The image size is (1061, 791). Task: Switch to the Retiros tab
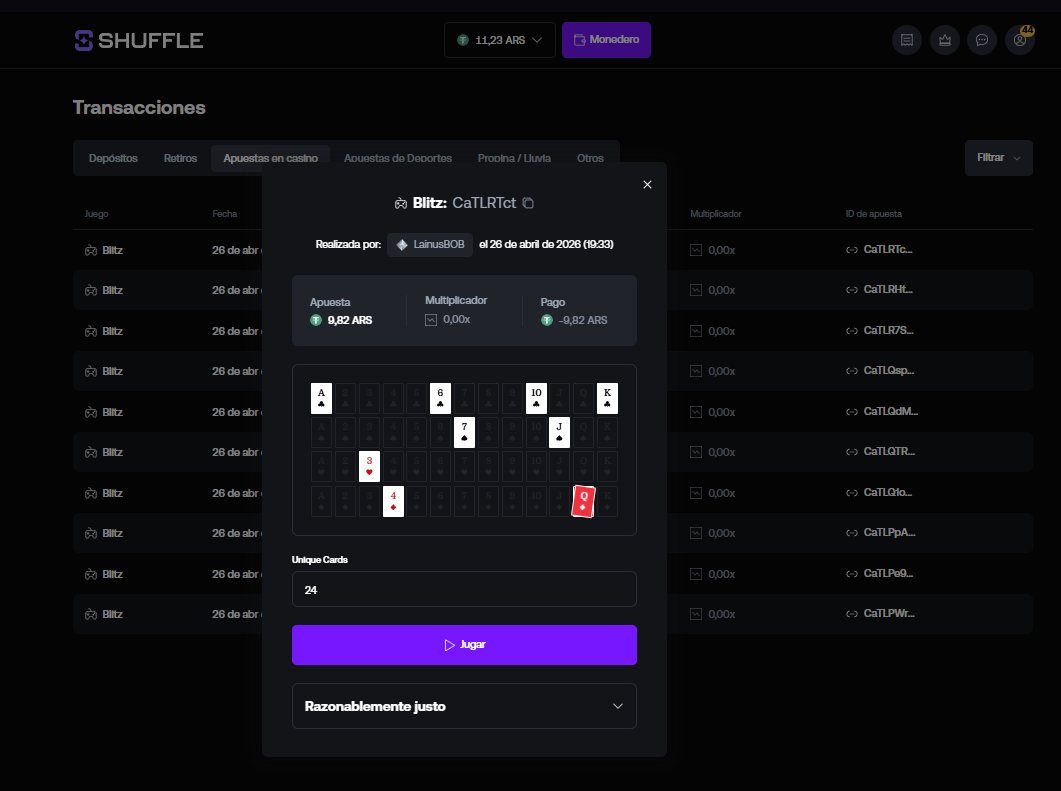coord(180,158)
